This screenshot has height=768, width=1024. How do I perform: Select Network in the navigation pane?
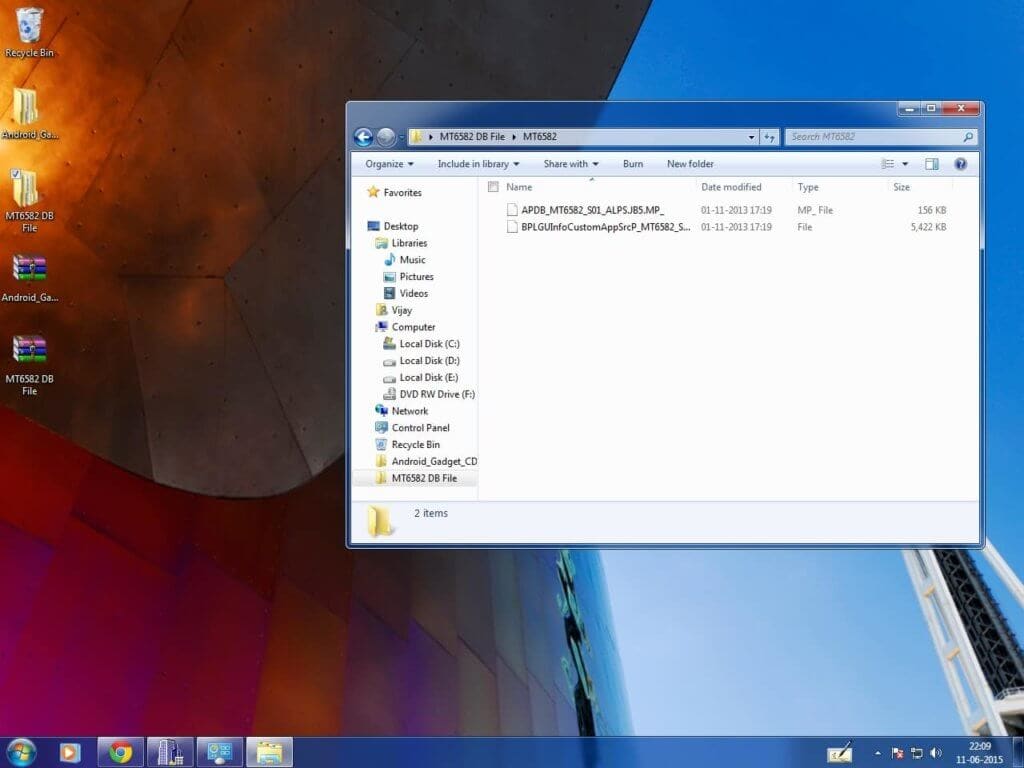(402, 411)
